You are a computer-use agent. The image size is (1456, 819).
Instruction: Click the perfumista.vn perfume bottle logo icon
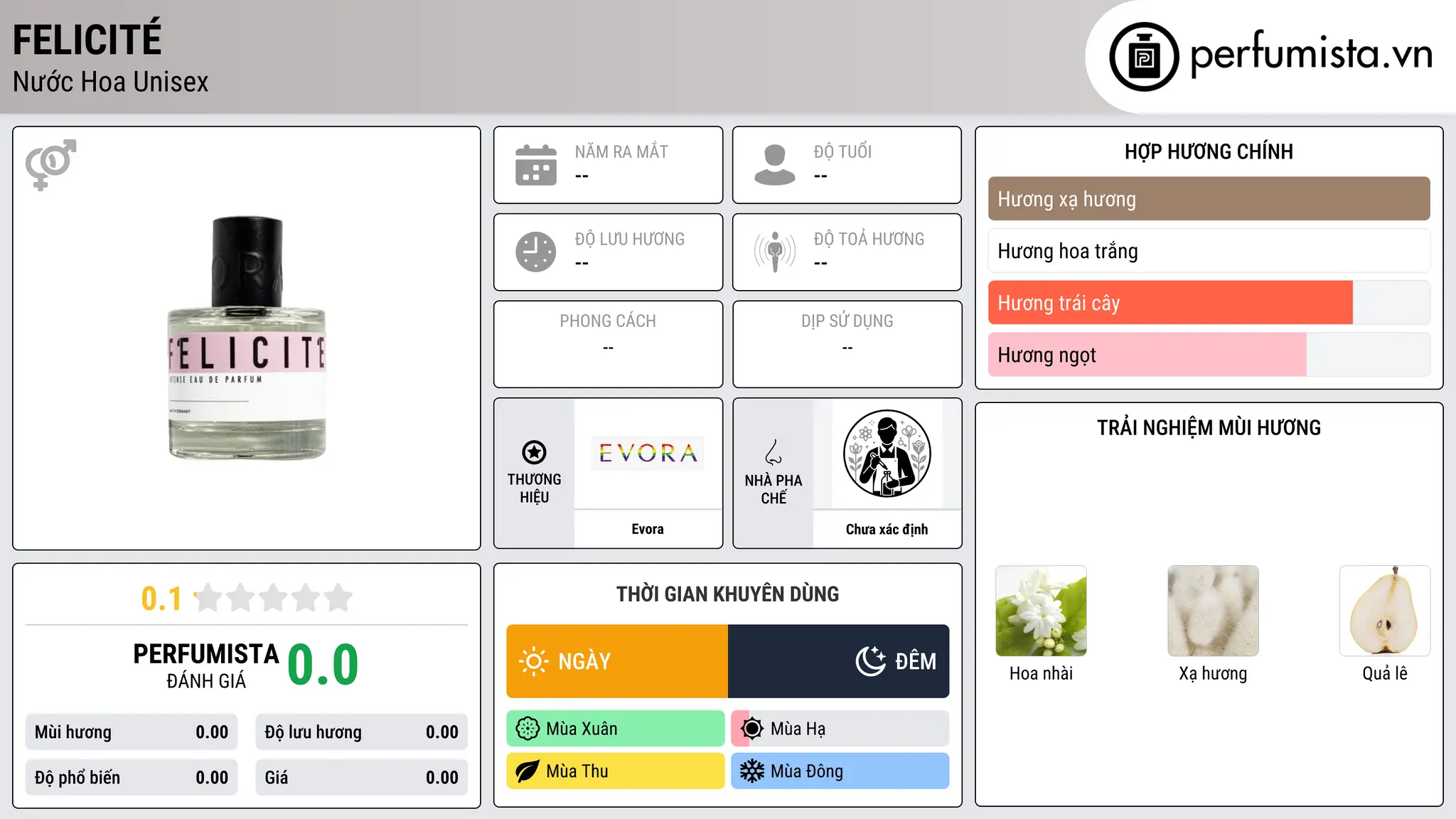(x=1144, y=57)
